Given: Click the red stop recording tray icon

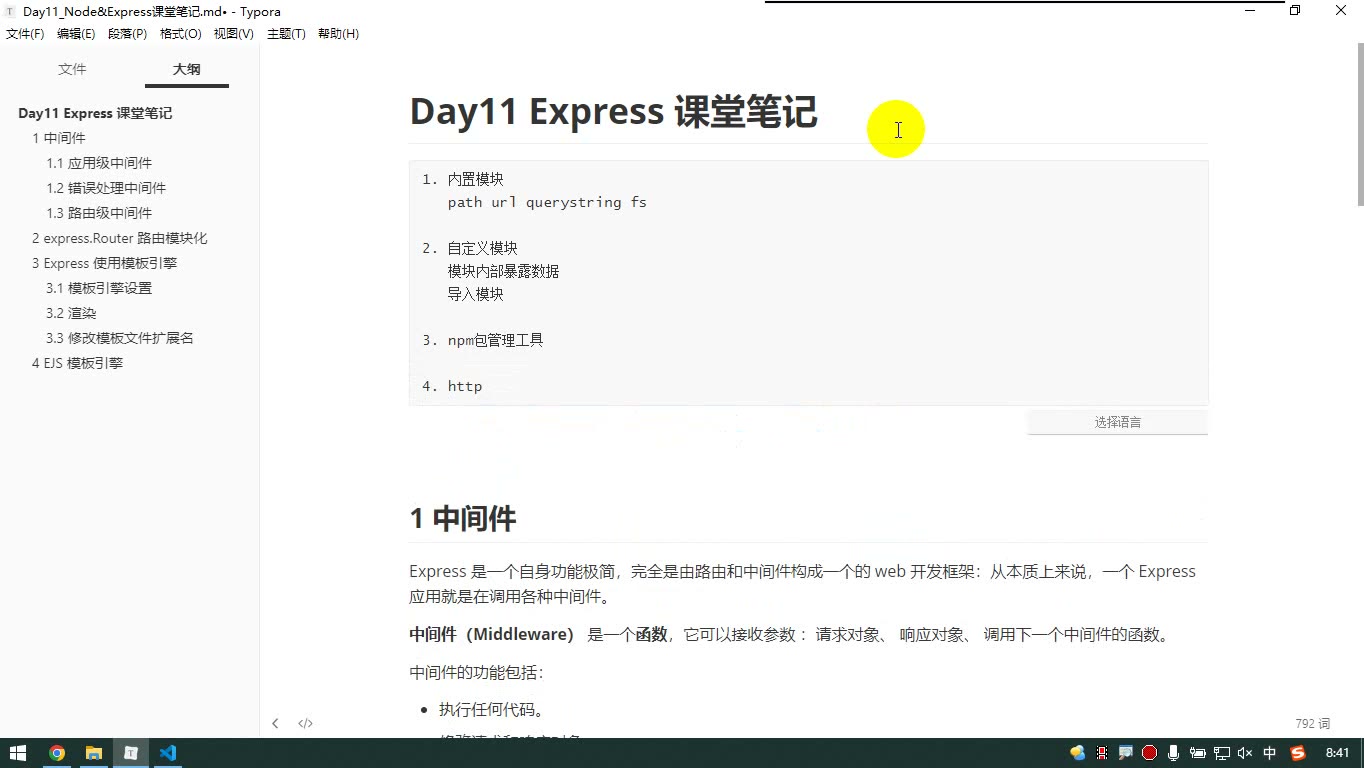Looking at the screenshot, I should point(1149,753).
